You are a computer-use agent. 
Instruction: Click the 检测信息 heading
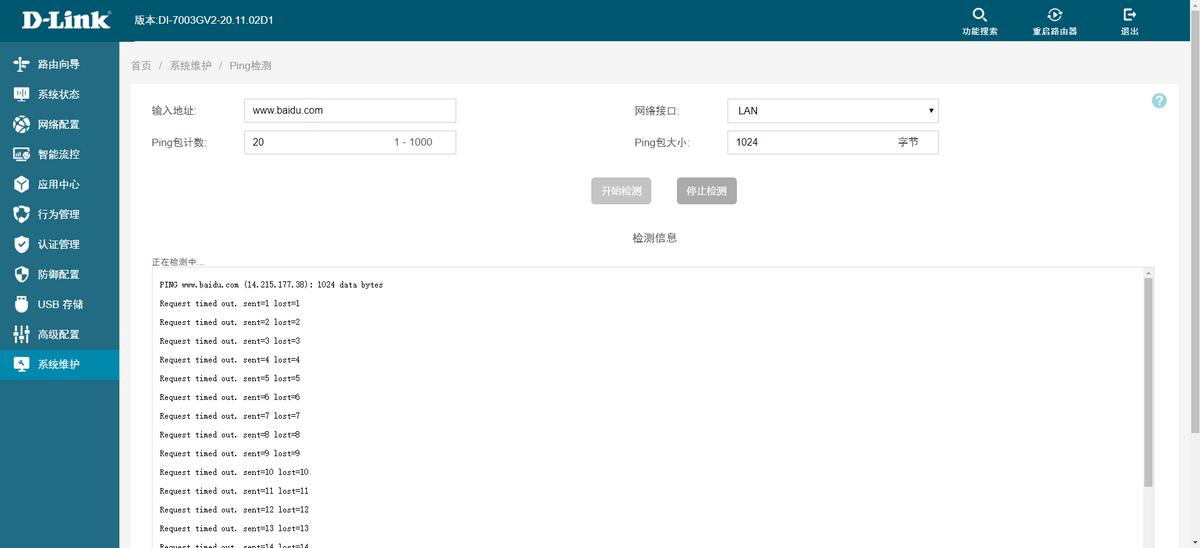655,238
